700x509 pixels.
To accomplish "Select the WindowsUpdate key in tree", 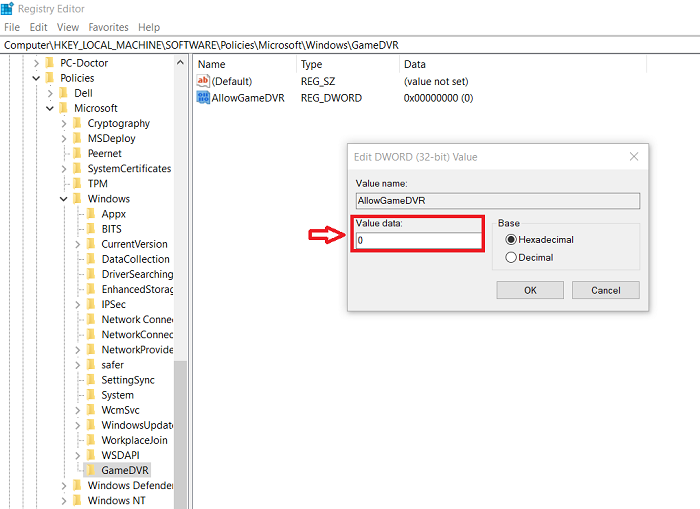I will (x=137, y=425).
